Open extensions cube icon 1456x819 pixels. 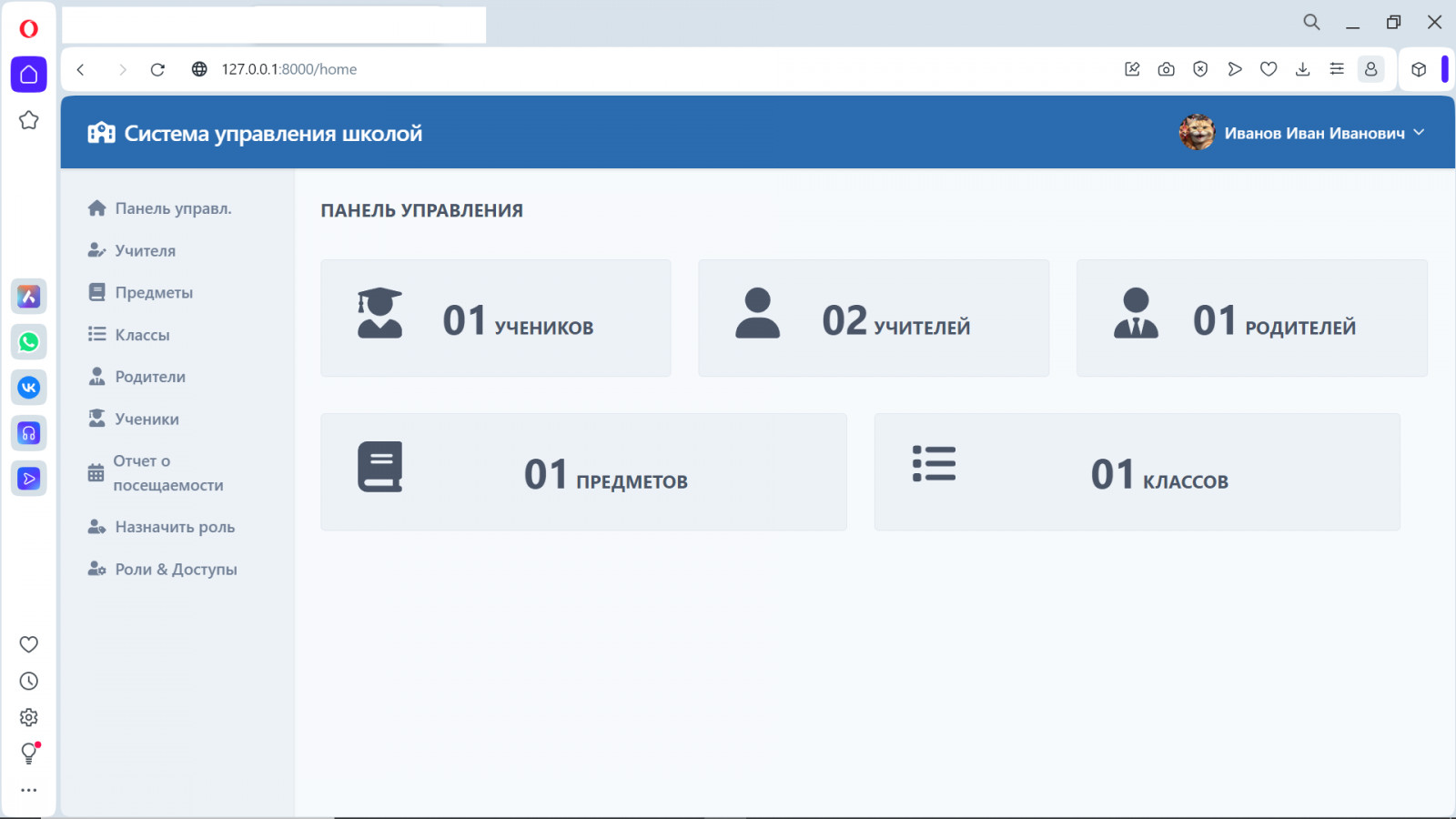1419,69
